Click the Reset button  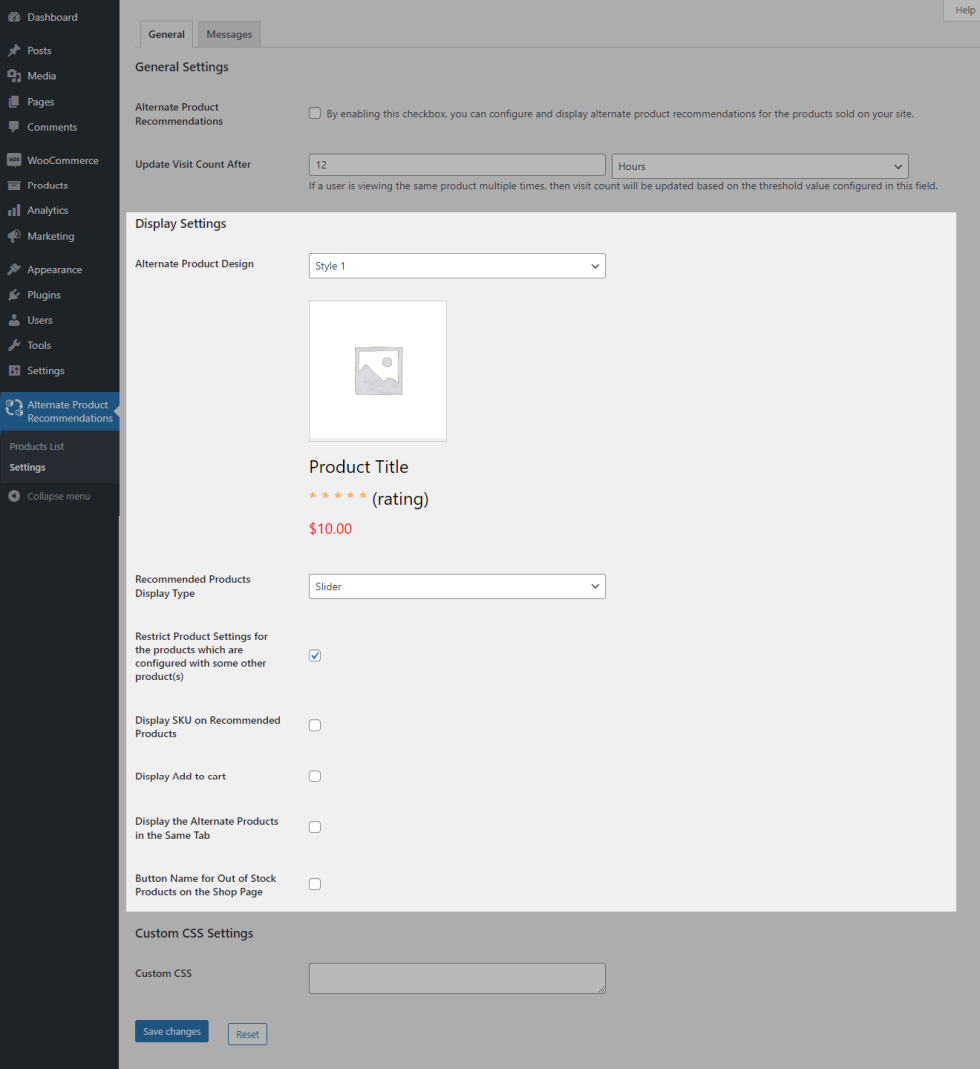pyautogui.click(x=248, y=1034)
